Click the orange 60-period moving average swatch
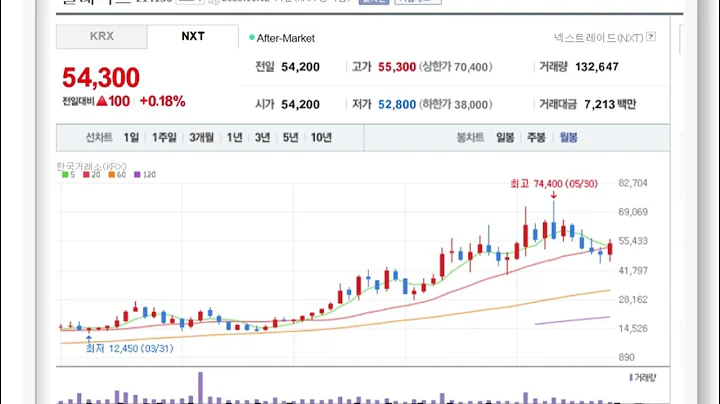 [x=112, y=174]
